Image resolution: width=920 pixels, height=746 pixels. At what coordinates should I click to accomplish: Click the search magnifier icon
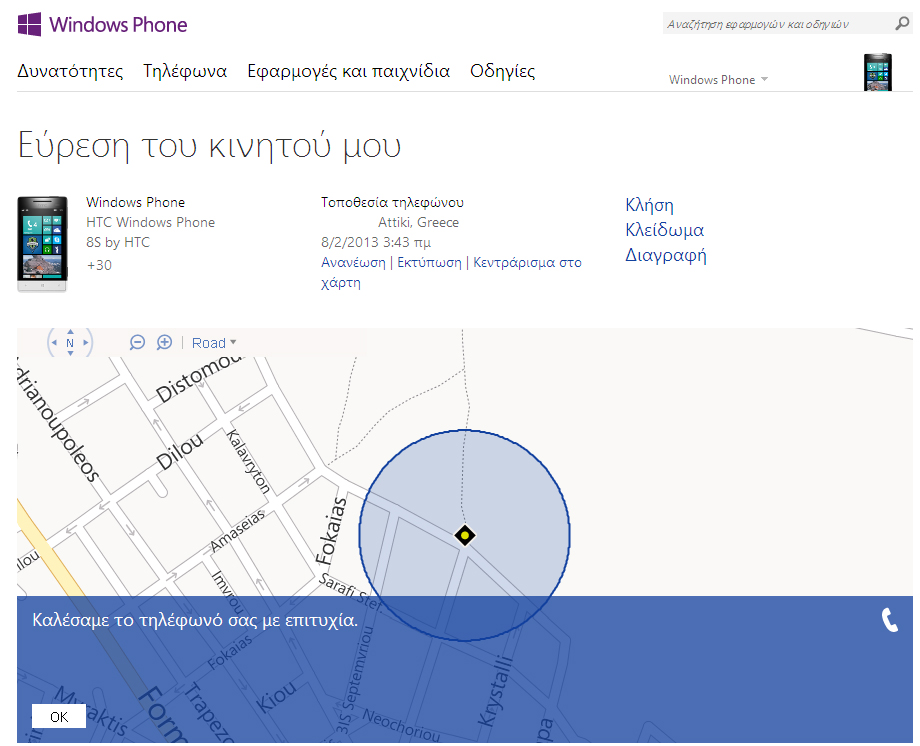click(x=902, y=23)
